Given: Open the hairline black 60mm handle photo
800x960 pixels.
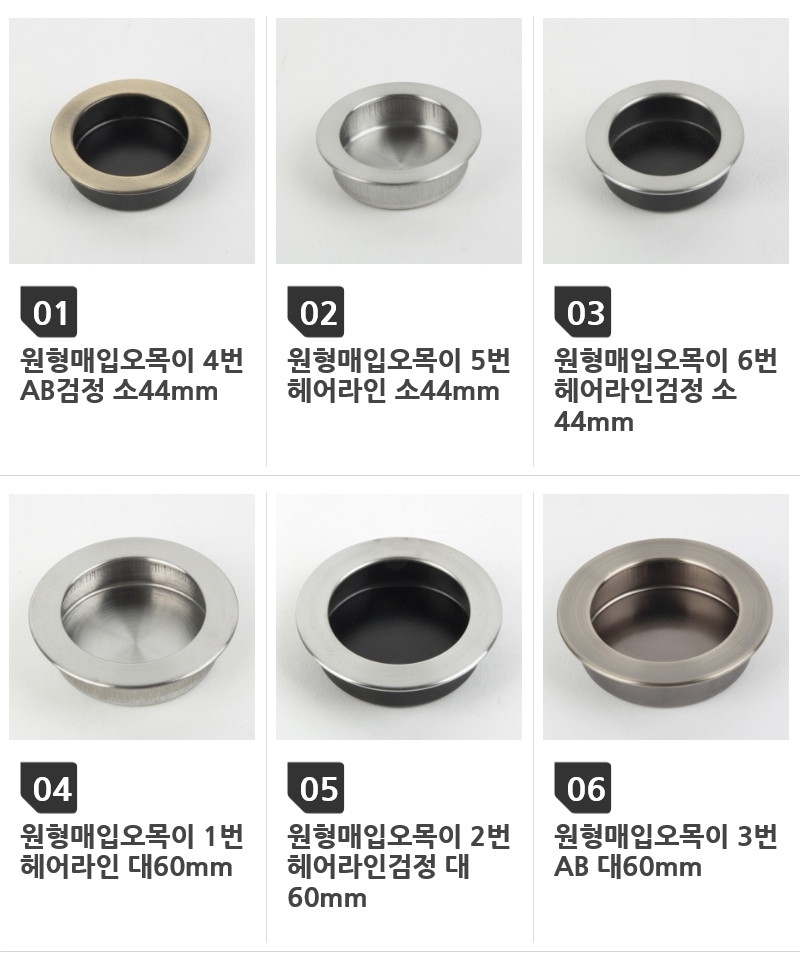Looking at the screenshot, I should tap(399, 617).
